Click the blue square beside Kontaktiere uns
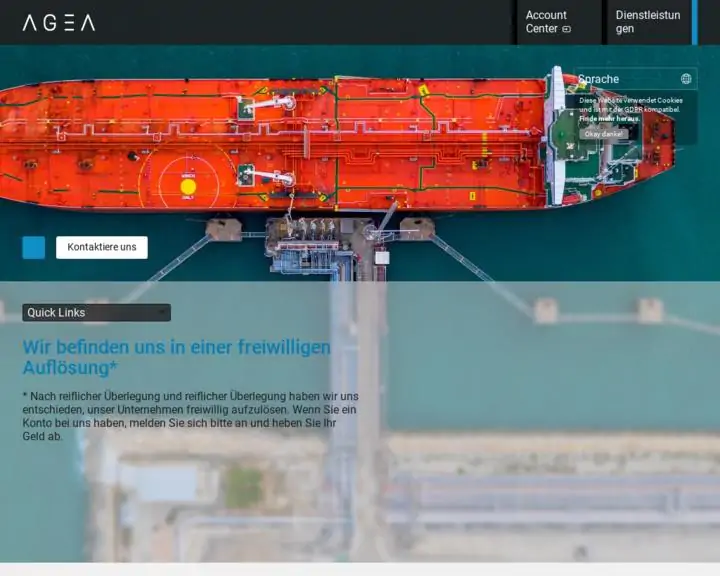 (34, 248)
